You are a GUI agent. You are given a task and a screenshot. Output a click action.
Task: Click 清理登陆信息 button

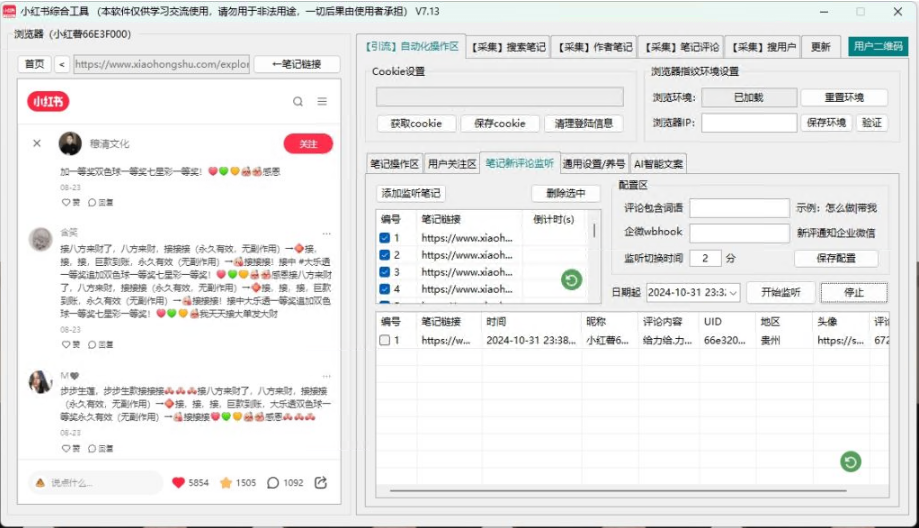tap(584, 124)
